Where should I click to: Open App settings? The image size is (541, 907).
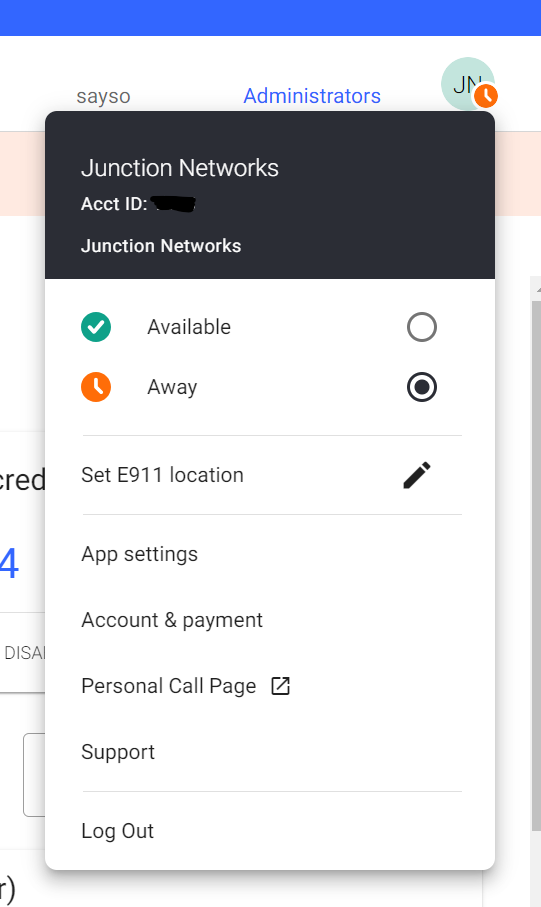click(270, 554)
